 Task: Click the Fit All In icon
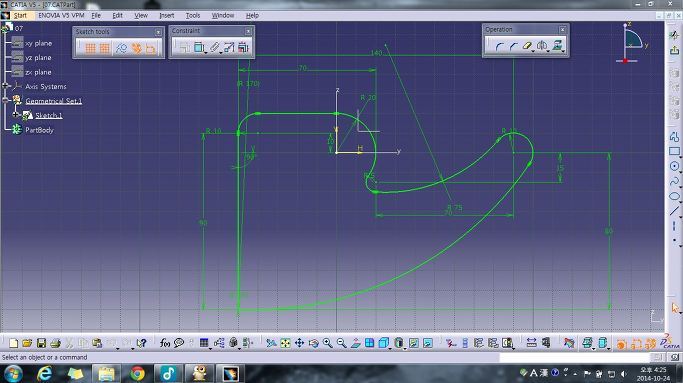pos(285,343)
